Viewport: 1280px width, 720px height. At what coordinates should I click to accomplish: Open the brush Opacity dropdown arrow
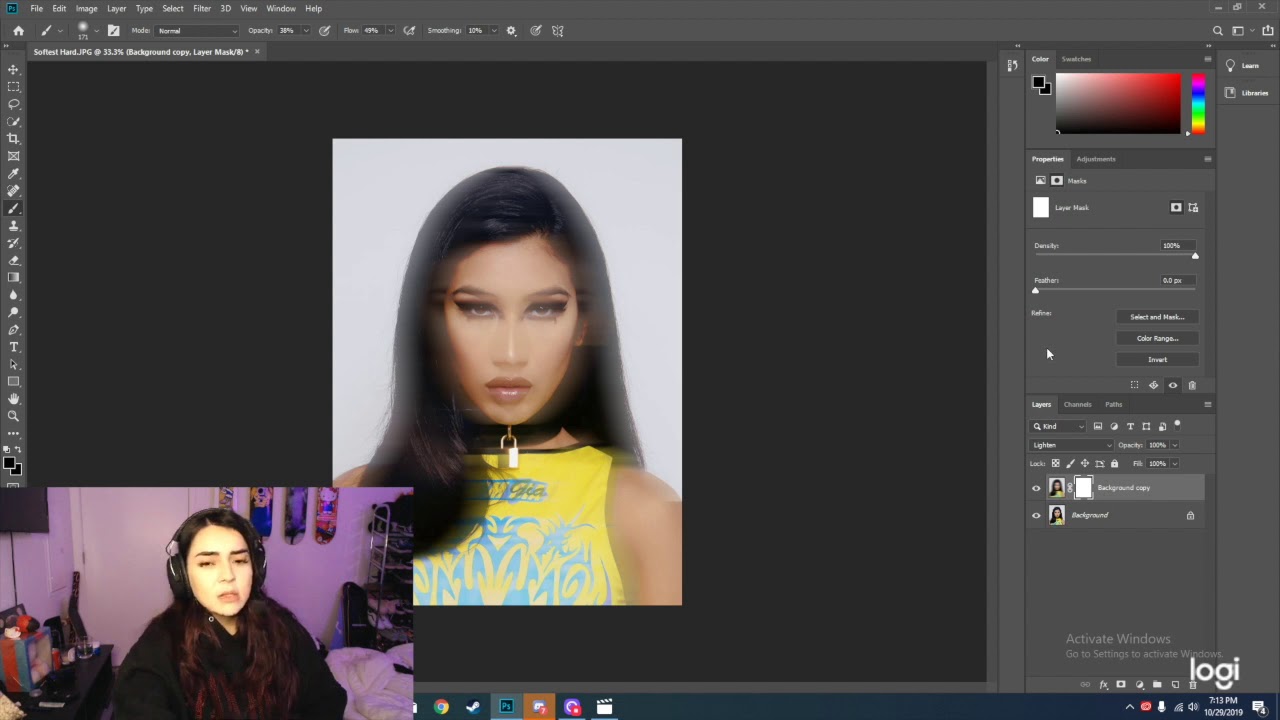[x=306, y=31]
